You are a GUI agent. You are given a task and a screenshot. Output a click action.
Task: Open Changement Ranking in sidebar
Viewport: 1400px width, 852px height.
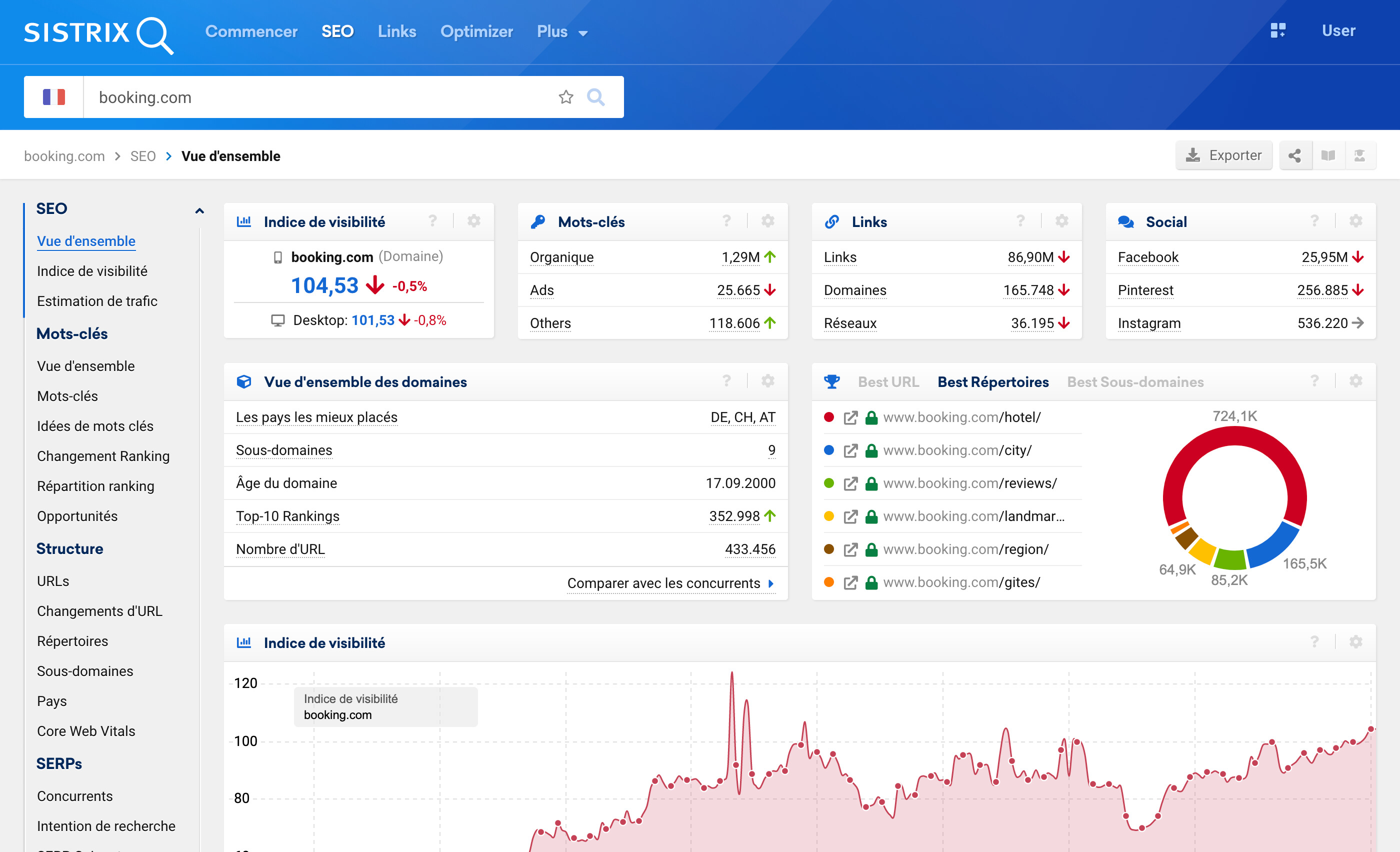point(103,456)
